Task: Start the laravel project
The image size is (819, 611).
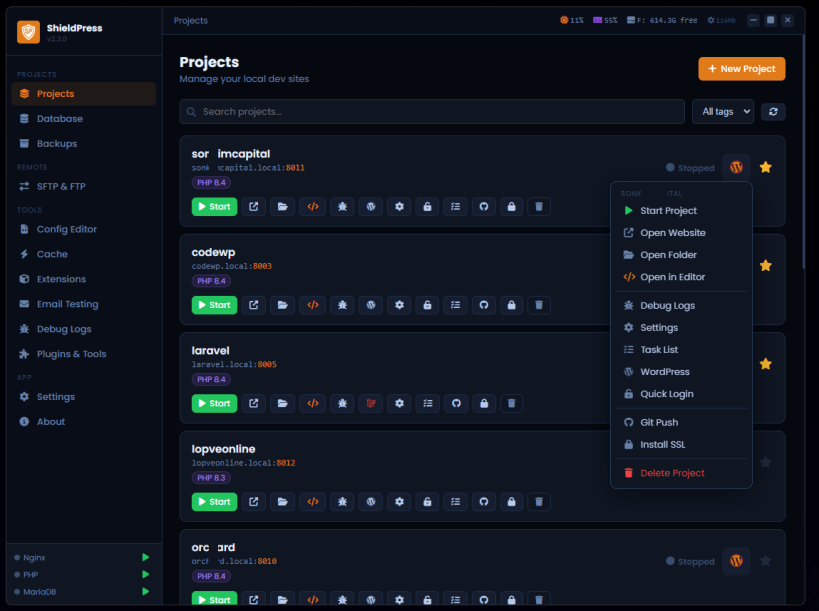Action: pos(214,403)
